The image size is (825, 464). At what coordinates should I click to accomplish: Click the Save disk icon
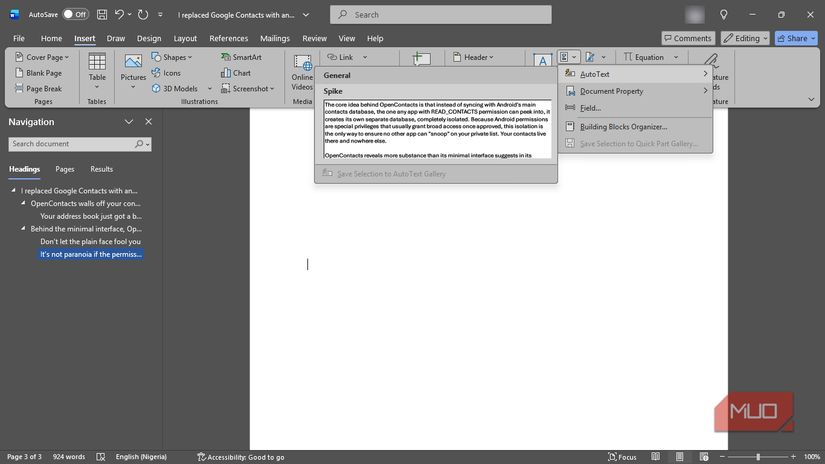pyautogui.click(x=102, y=15)
